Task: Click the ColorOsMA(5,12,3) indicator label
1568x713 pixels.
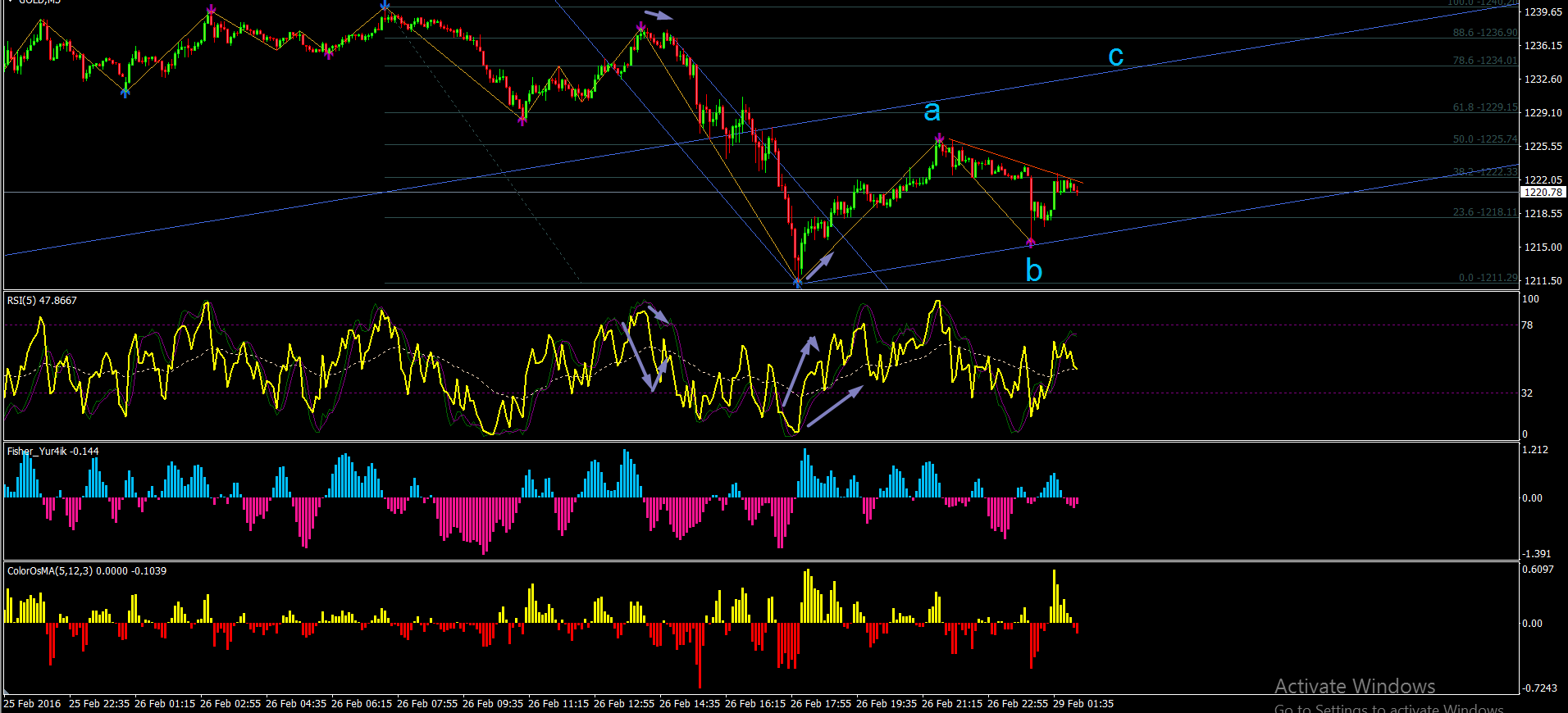Action: [x=87, y=571]
